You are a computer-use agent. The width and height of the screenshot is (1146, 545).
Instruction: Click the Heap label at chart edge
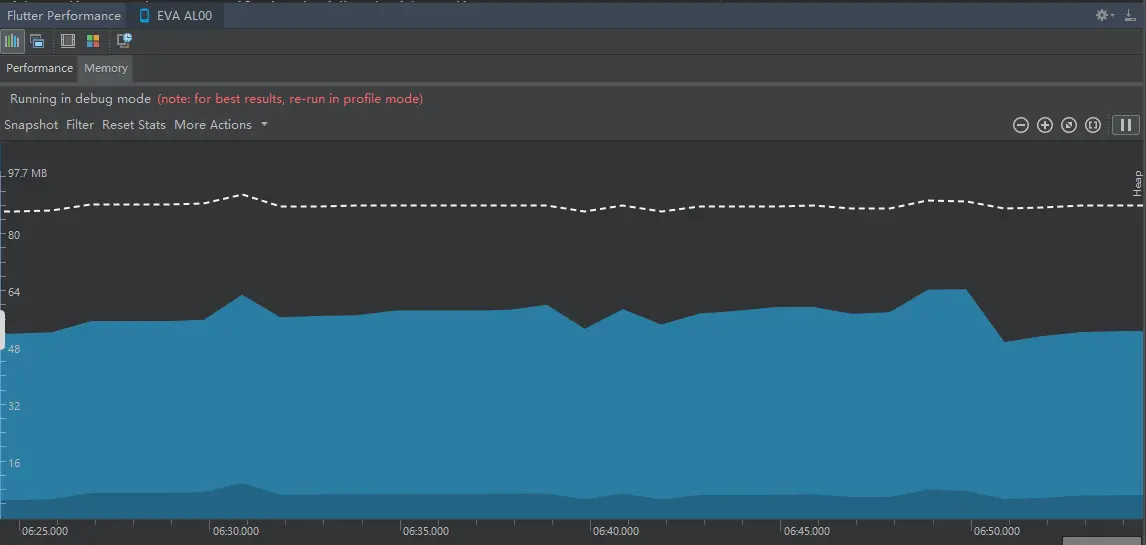tap(1137, 183)
